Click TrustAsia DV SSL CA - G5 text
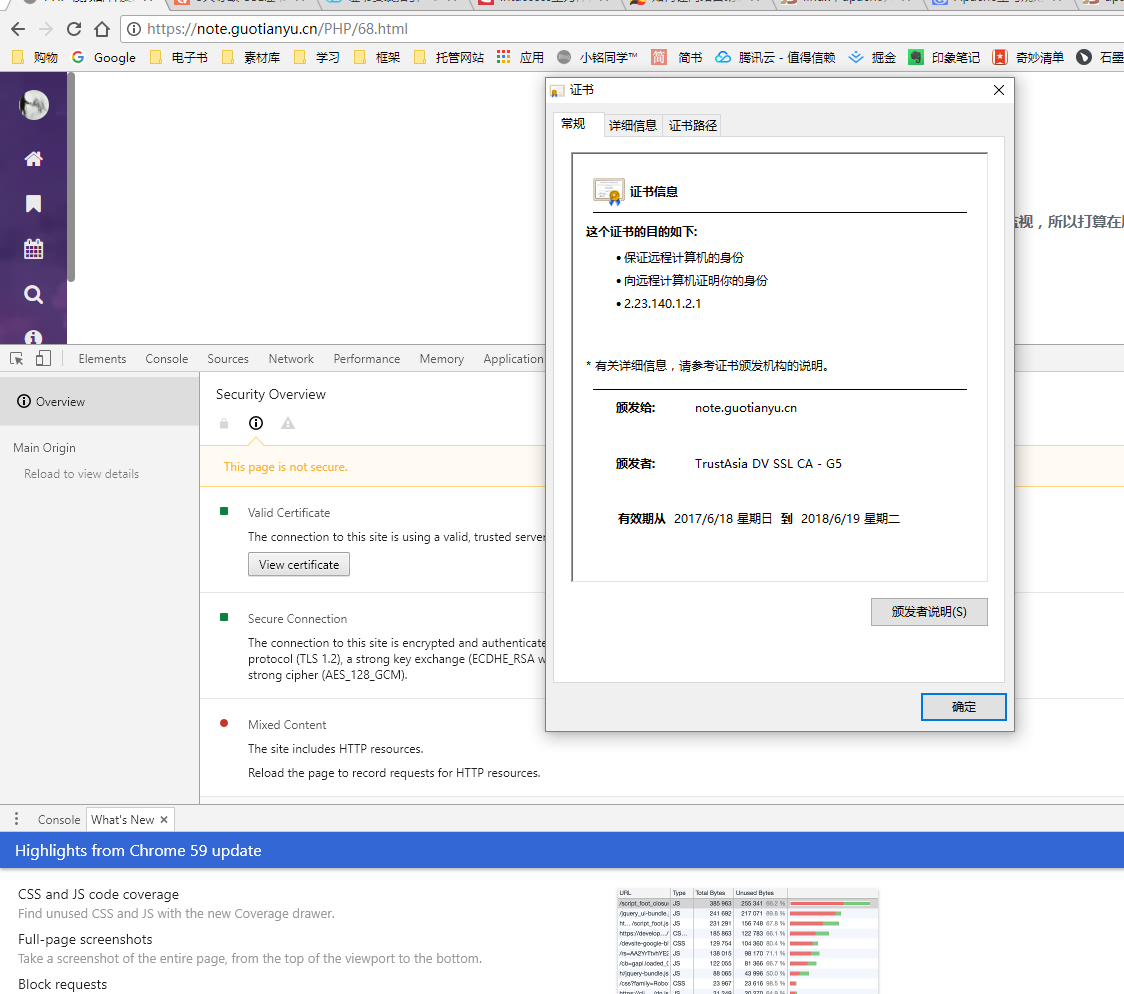 click(x=768, y=464)
